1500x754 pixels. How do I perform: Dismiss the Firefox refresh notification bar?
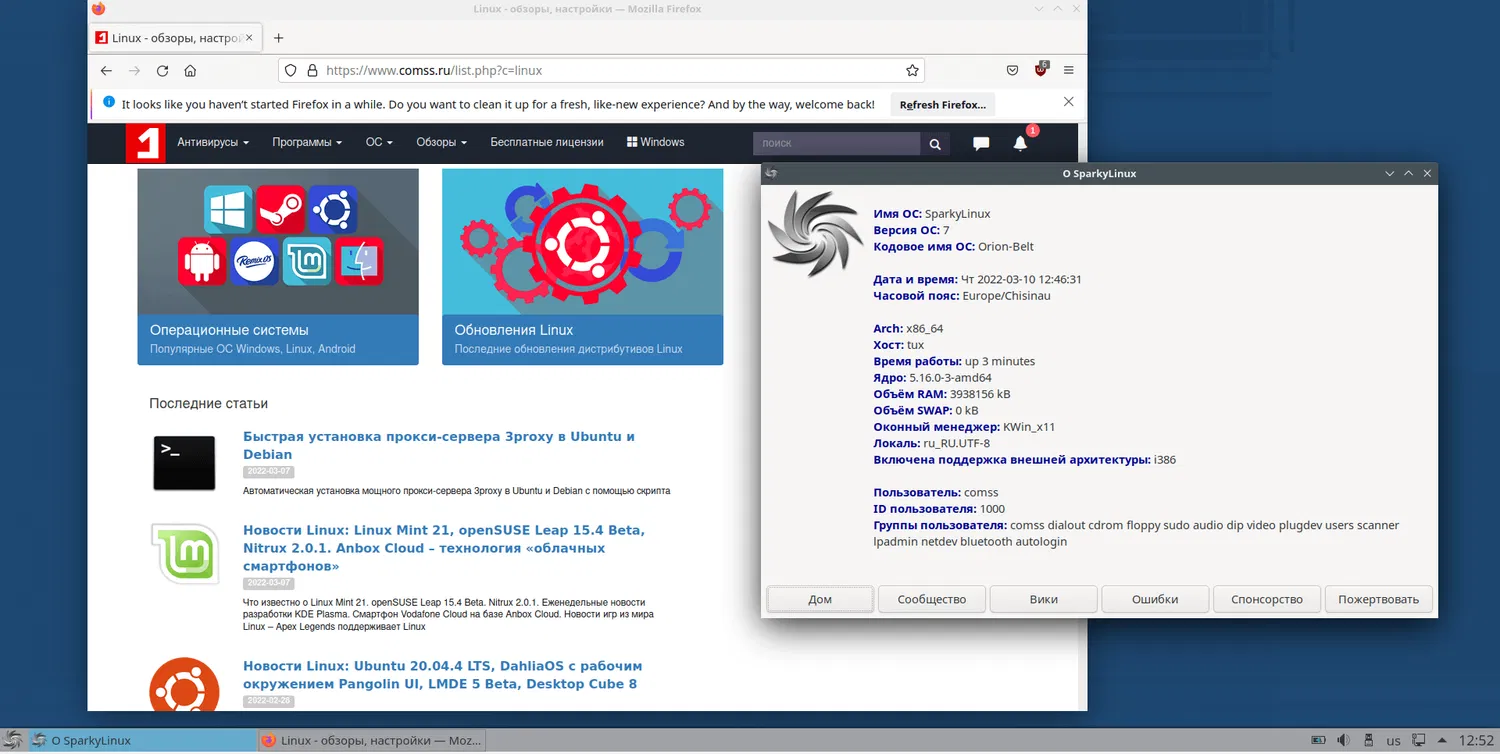pos(1069,102)
